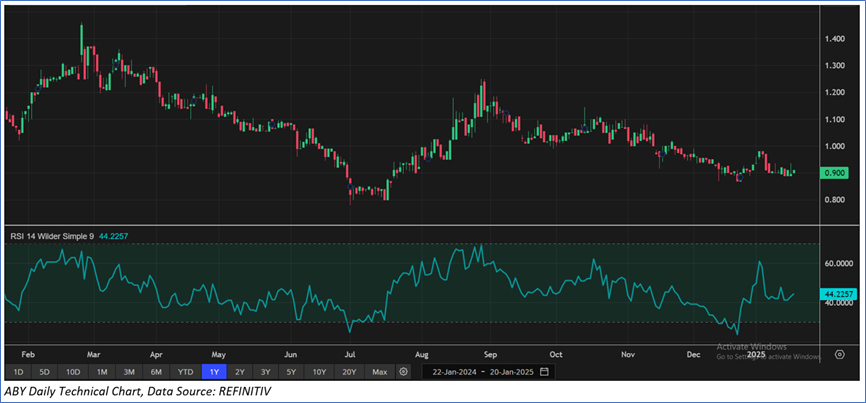Viewport: 866px width, 403px height.
Task: Set range to 6M
Action: click(x=156, y=371)
